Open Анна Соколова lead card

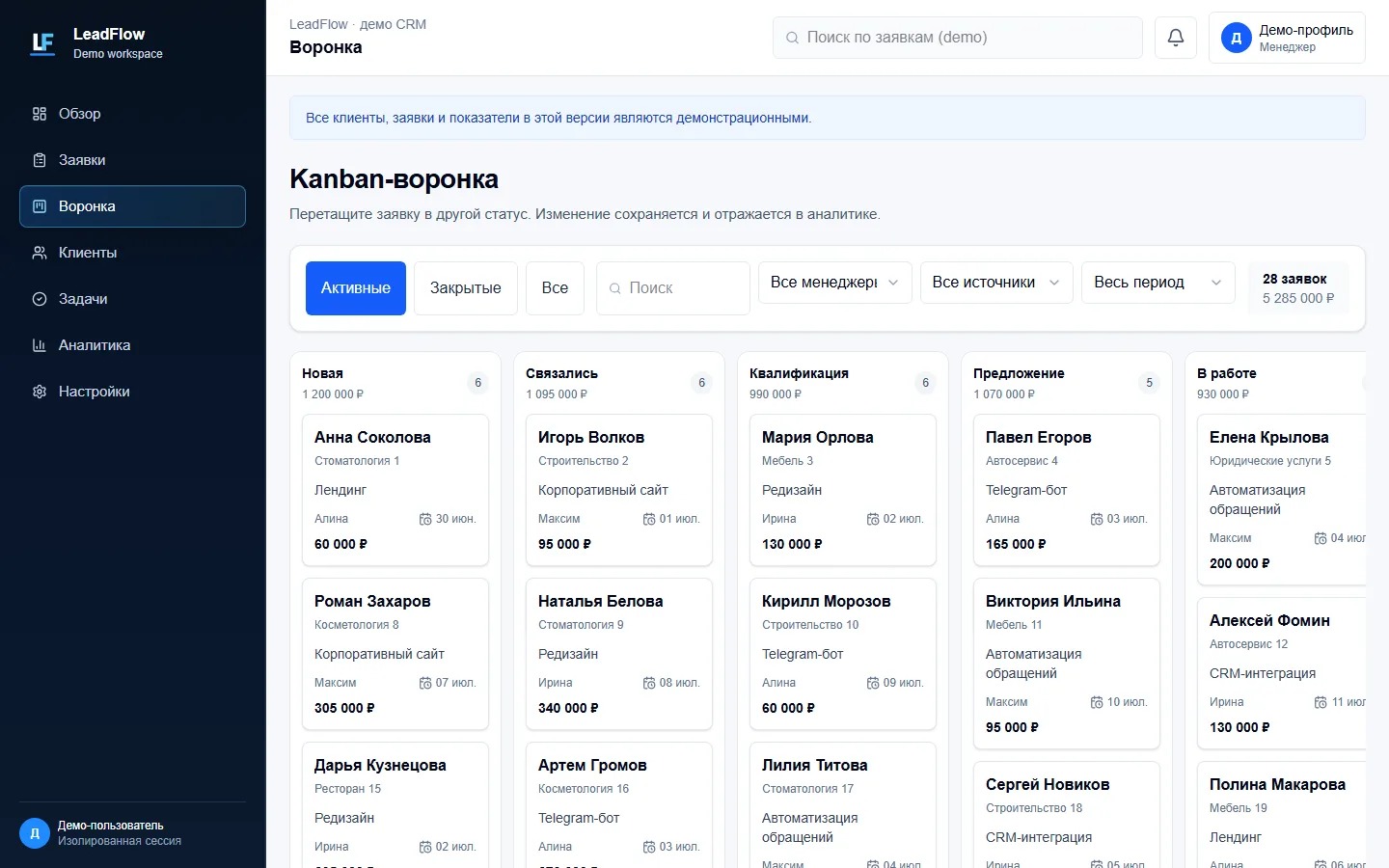[395, 490]
